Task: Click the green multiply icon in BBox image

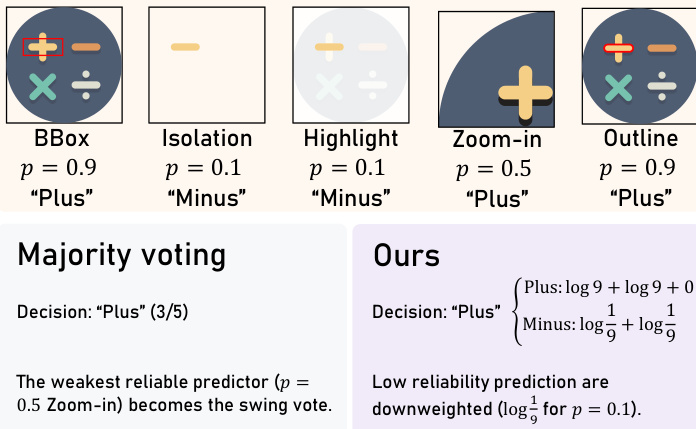Action: [x=43, y=87]
